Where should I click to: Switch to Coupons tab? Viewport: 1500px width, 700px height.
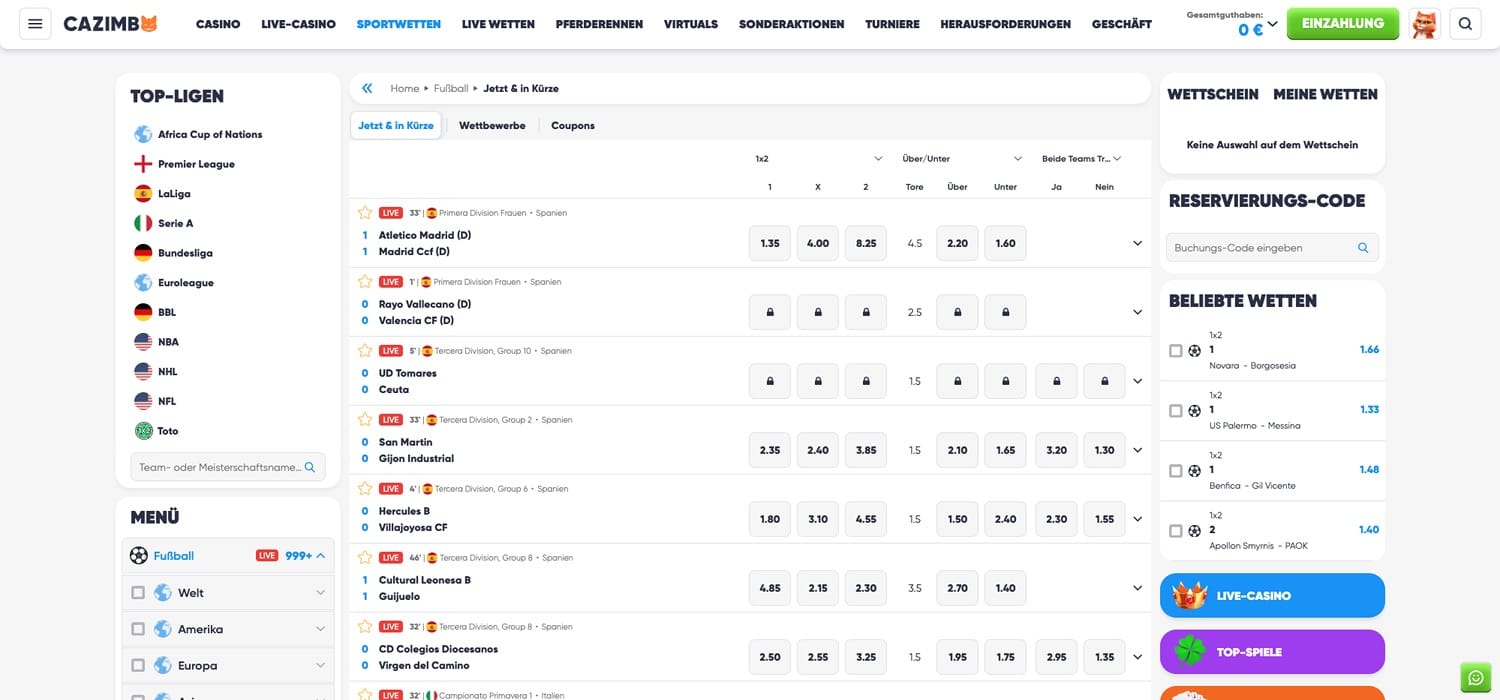click(x=573, y=126)
